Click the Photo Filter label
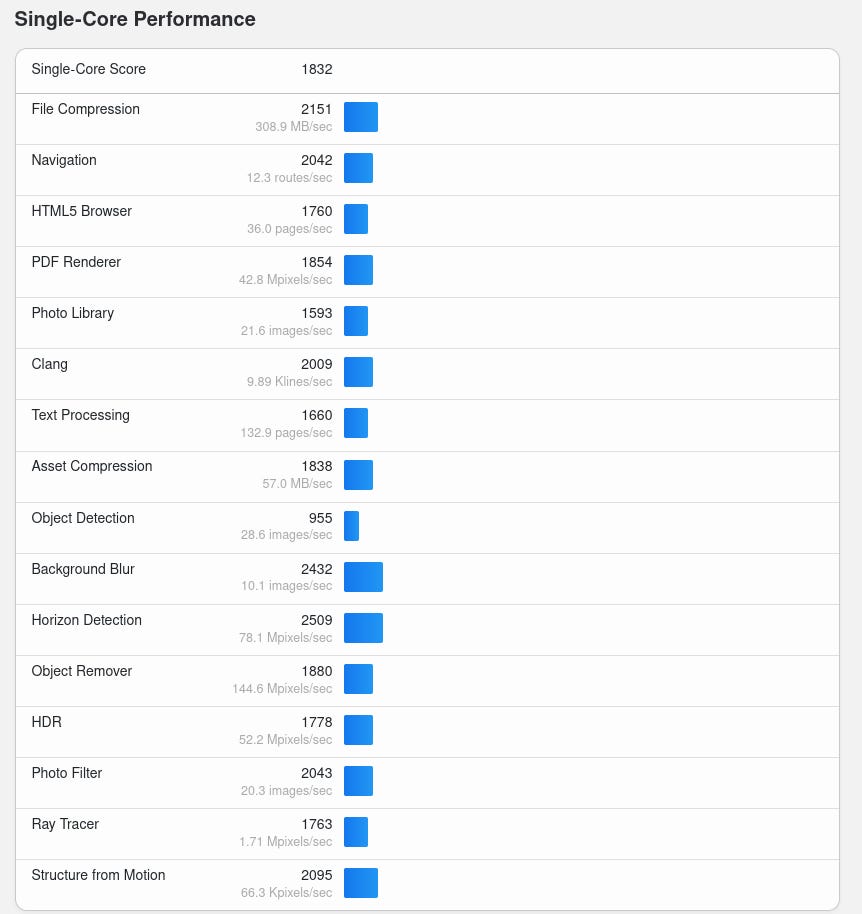Image resolution: width=862 pixels, height=914 pixels. (66, 773)
